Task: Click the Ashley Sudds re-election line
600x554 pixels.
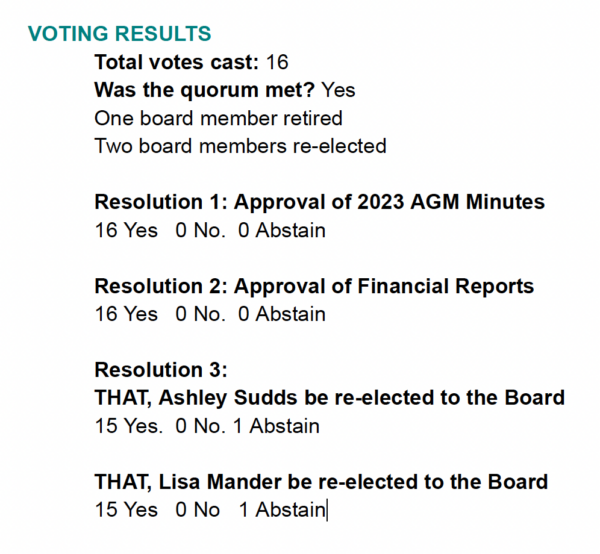Action: pyautogui.click(x=329, y=398)
